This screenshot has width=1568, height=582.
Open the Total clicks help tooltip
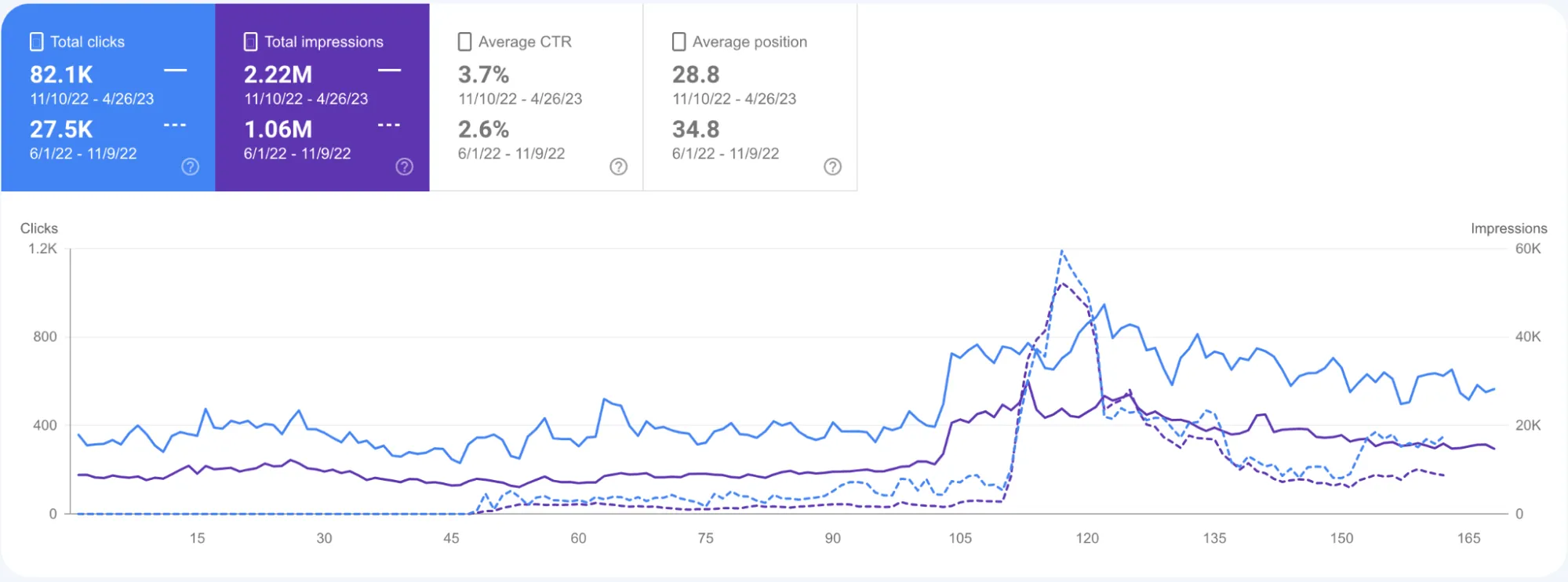pyautogui.click(x=188, y=166)
